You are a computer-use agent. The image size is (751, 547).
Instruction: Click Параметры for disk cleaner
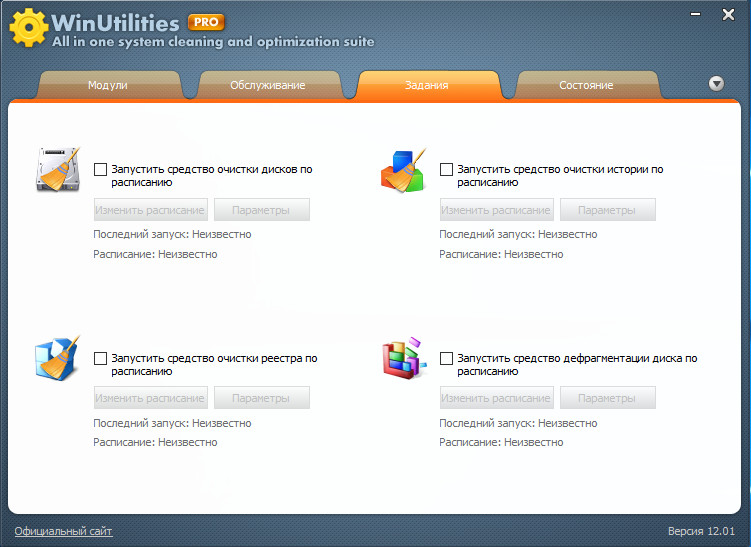point(262,210)
